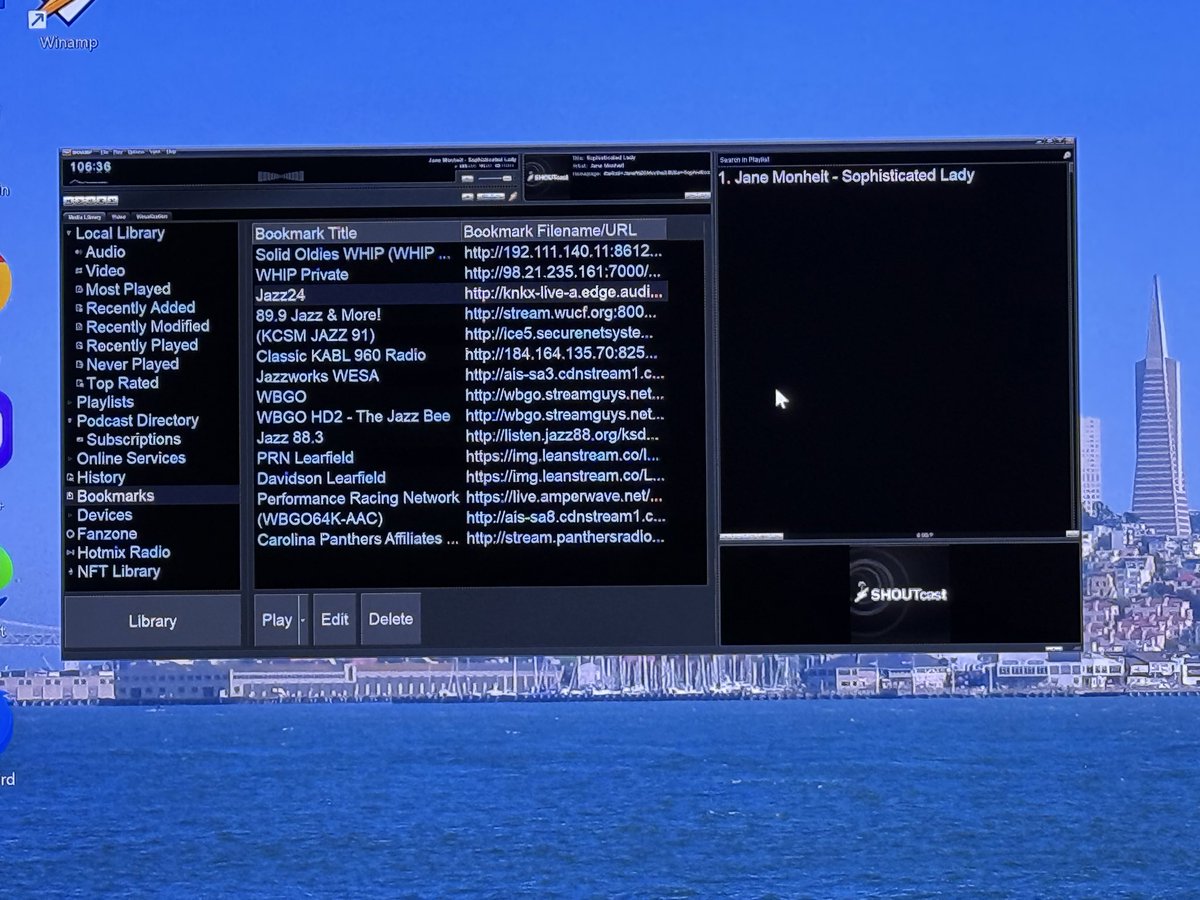Select the WBGO bookmark title
The image size is (1200, 900).
282,397
